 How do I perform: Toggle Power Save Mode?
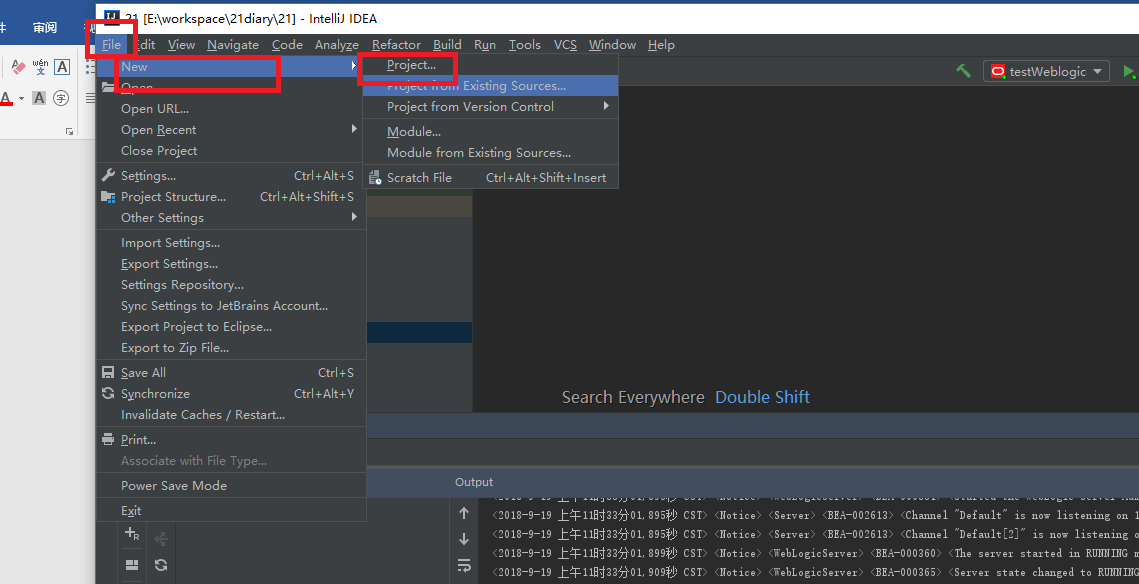point(231,485)
